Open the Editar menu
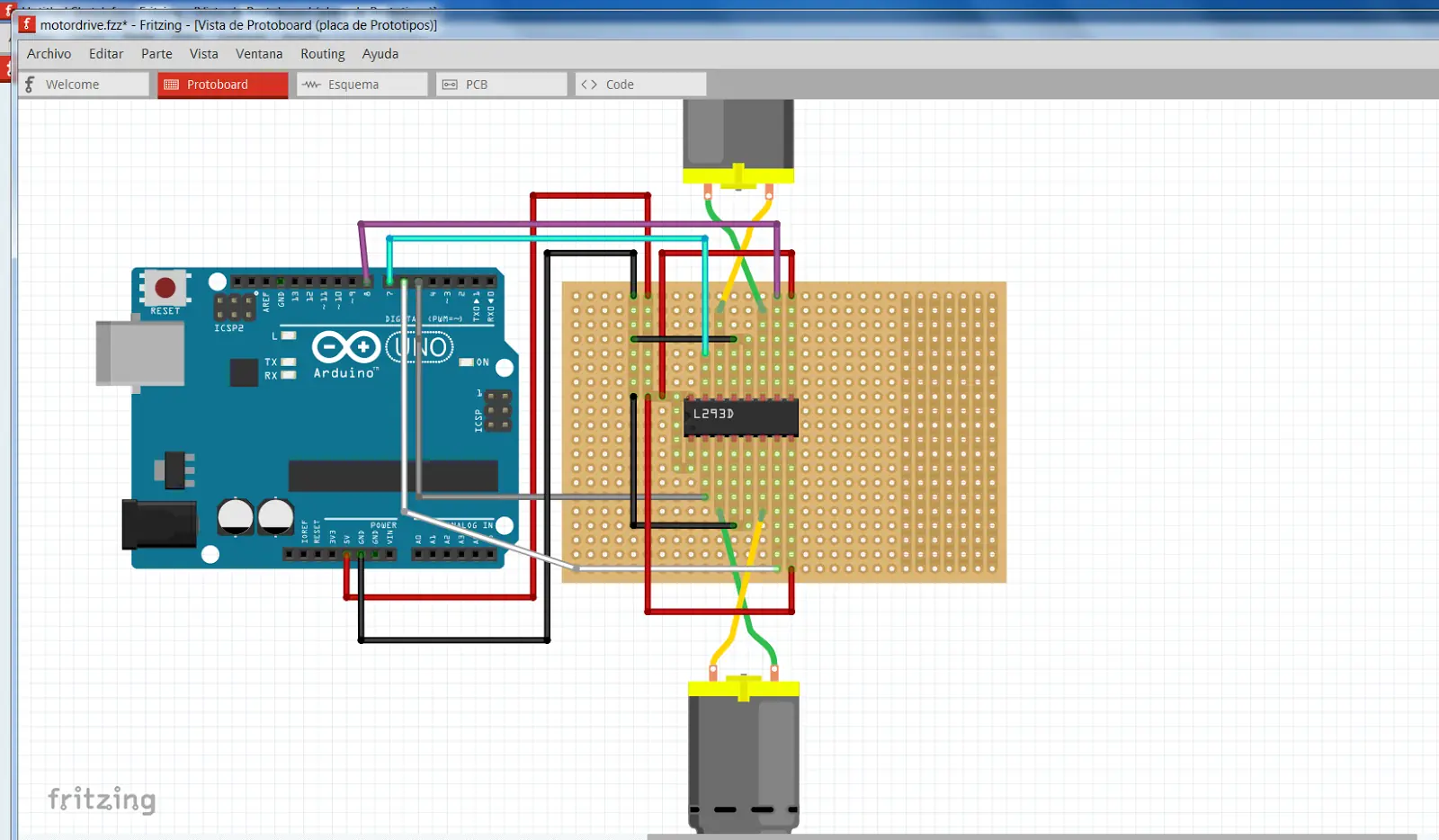This screenshot has height=840, width=1439. (x=106, y=54)
